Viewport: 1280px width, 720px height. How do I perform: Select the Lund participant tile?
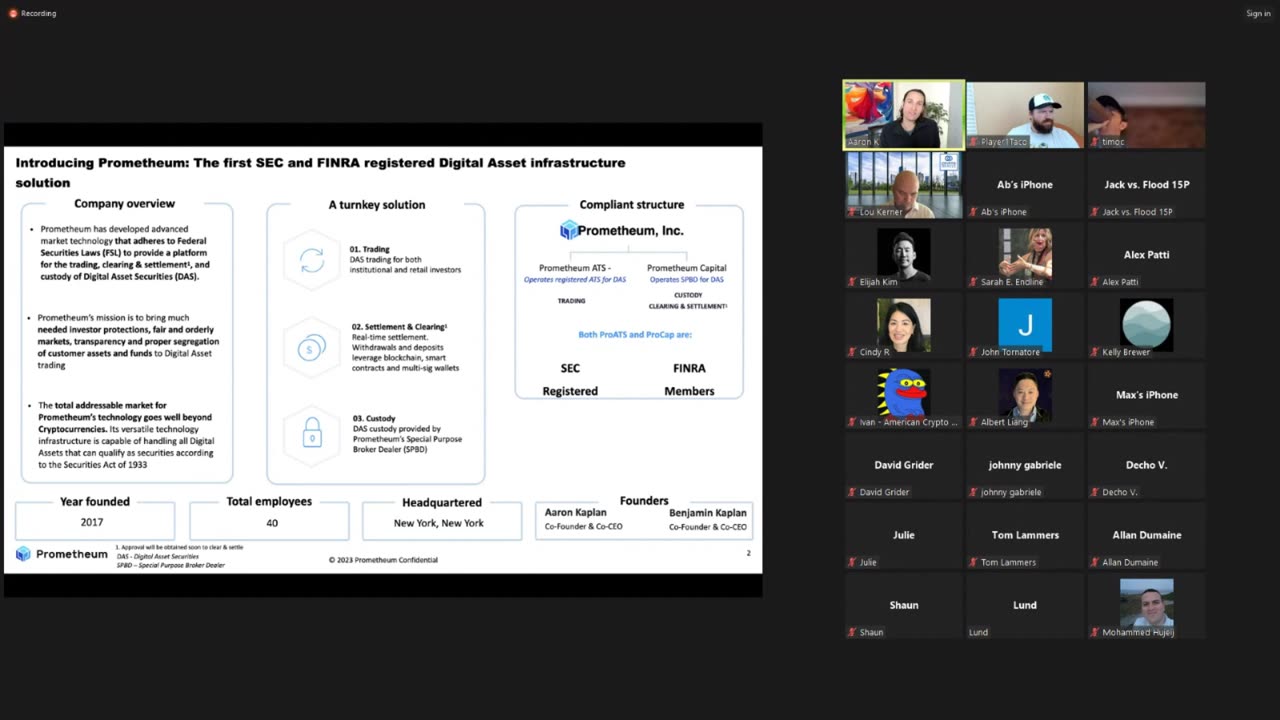1025,605
